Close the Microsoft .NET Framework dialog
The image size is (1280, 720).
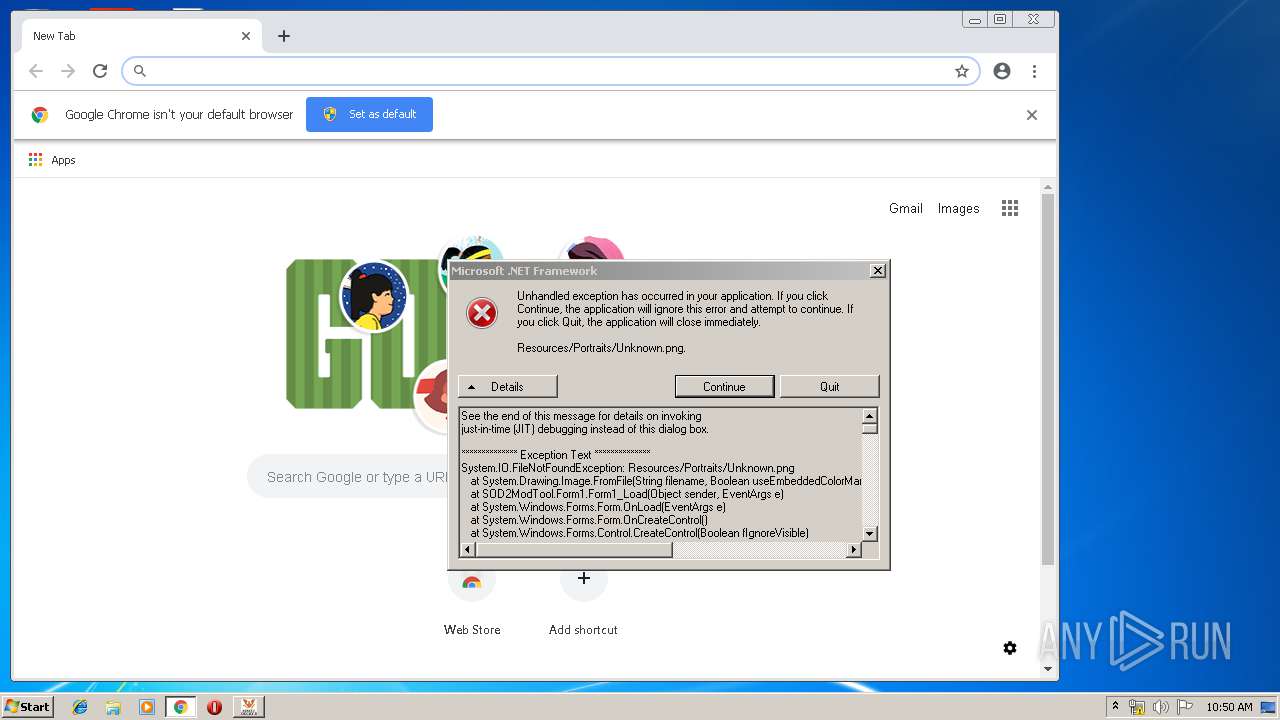[877, 271]
